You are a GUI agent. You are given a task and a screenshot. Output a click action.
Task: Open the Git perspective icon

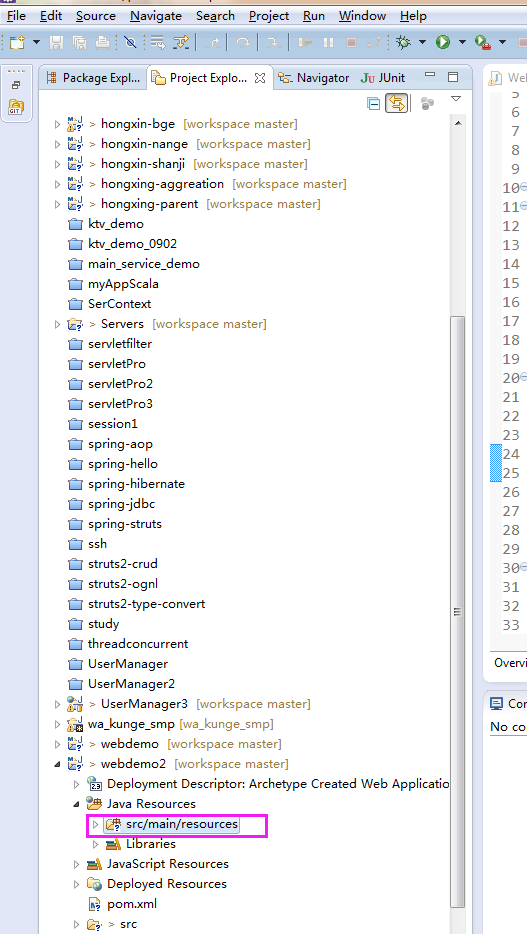tap(16, 108)
